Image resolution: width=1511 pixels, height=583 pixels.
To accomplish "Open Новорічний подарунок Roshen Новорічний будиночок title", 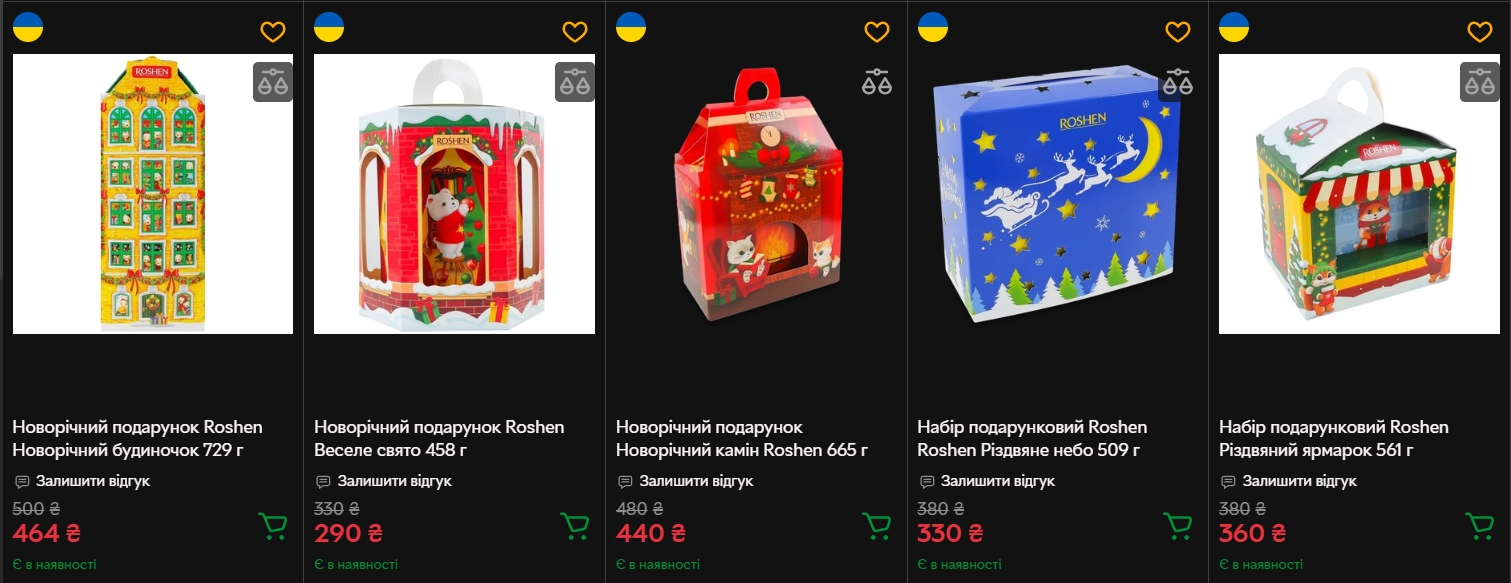I will point(137,439).
